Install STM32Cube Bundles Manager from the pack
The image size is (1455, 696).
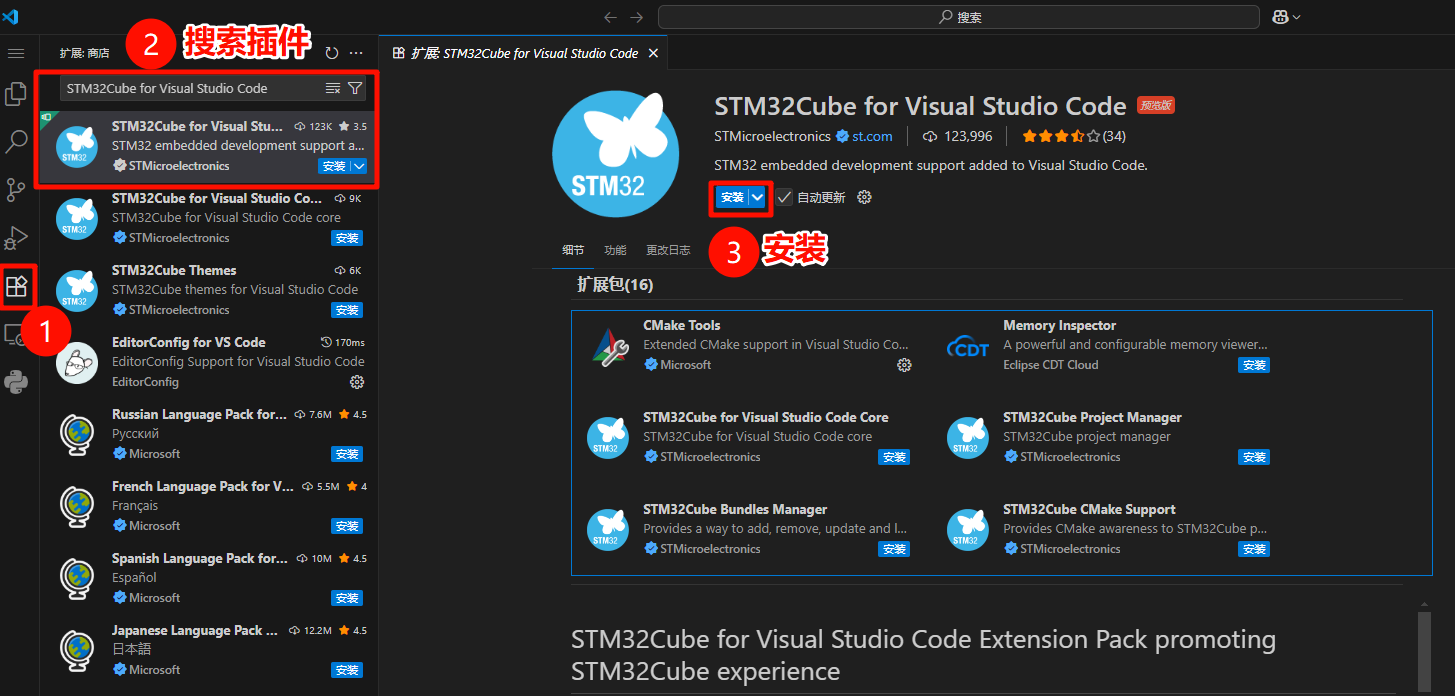coord(894,549)
